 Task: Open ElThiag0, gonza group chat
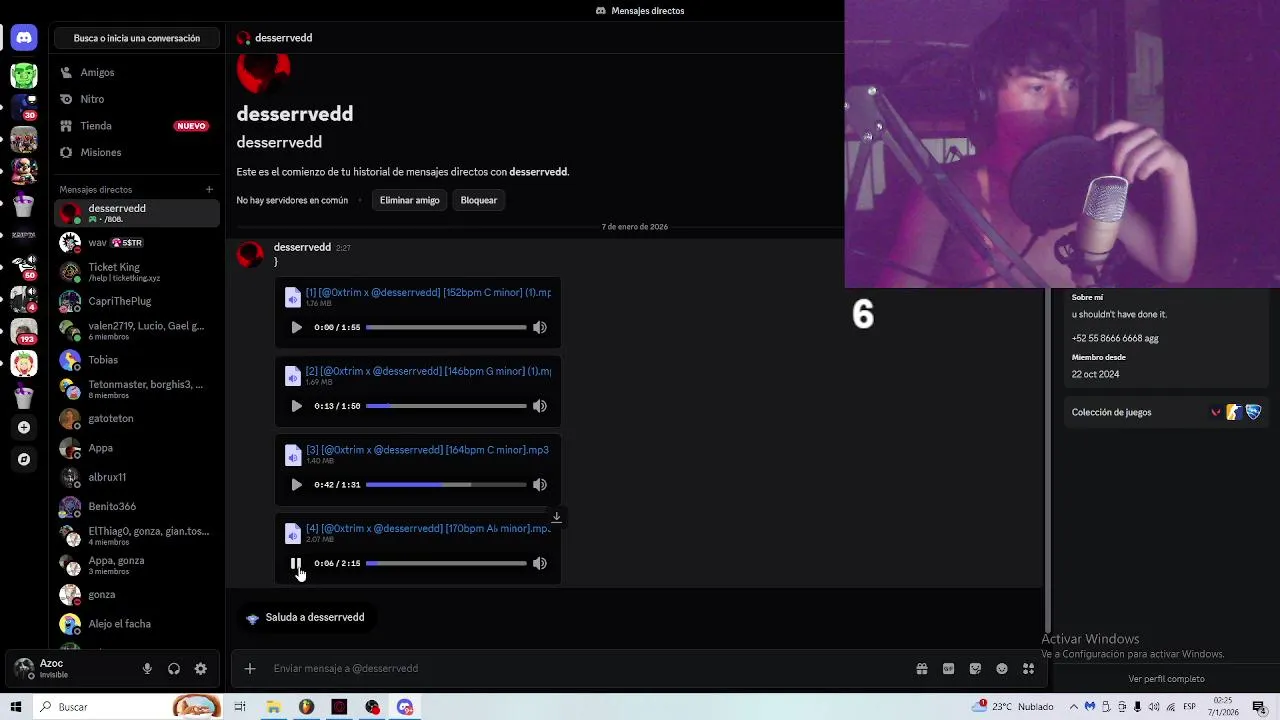137,536
